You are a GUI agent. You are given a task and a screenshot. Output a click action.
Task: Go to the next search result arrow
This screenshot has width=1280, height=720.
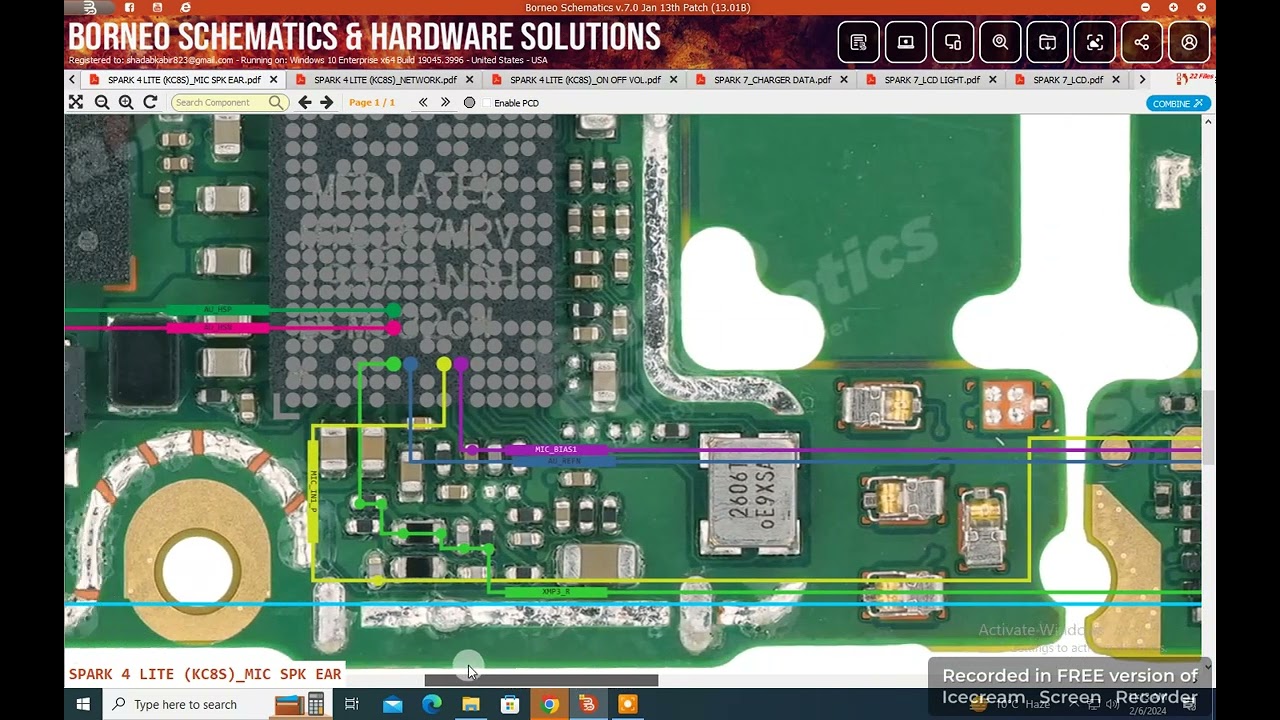tap(326, 102)
